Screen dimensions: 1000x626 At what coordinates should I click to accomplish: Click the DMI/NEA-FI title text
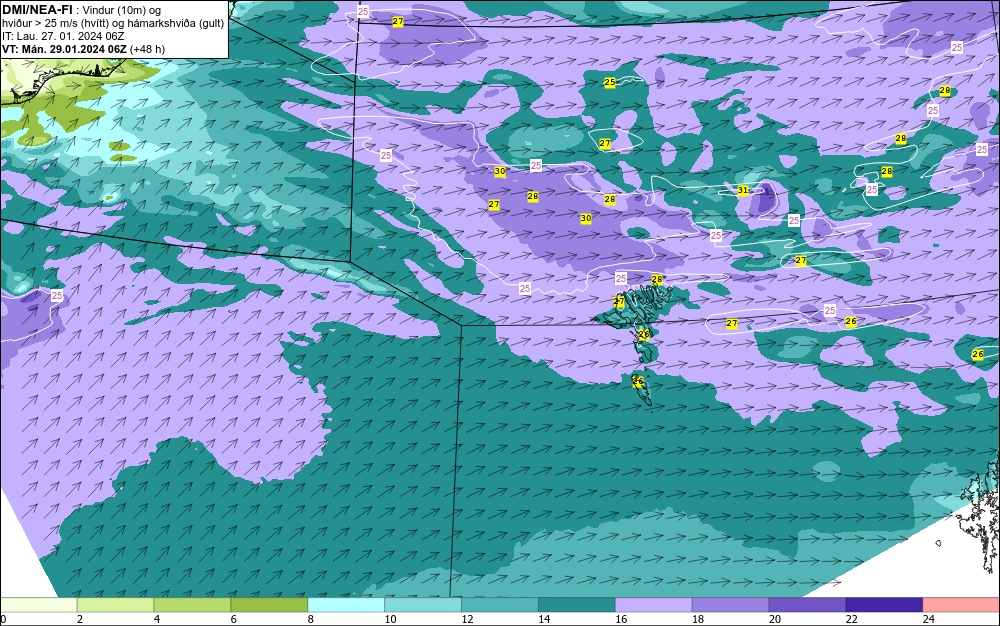(37, 9)
